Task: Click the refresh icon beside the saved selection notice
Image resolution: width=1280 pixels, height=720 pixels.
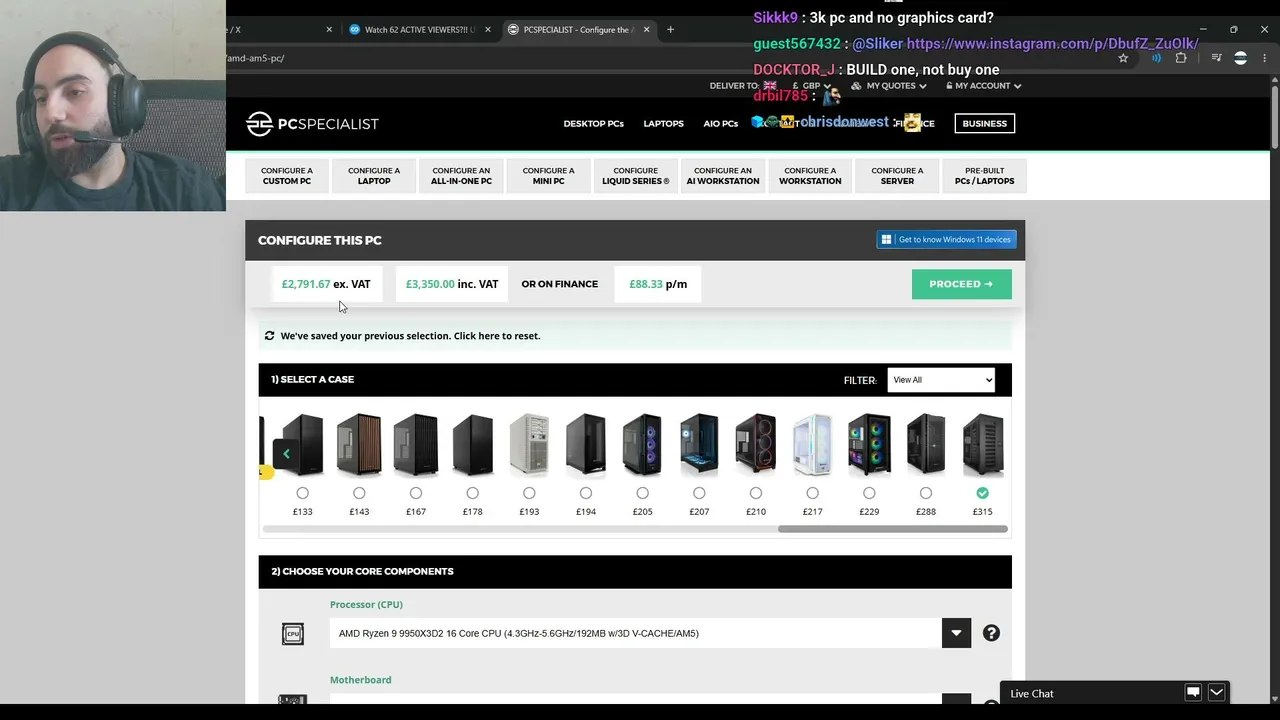Action: [269, 336]
